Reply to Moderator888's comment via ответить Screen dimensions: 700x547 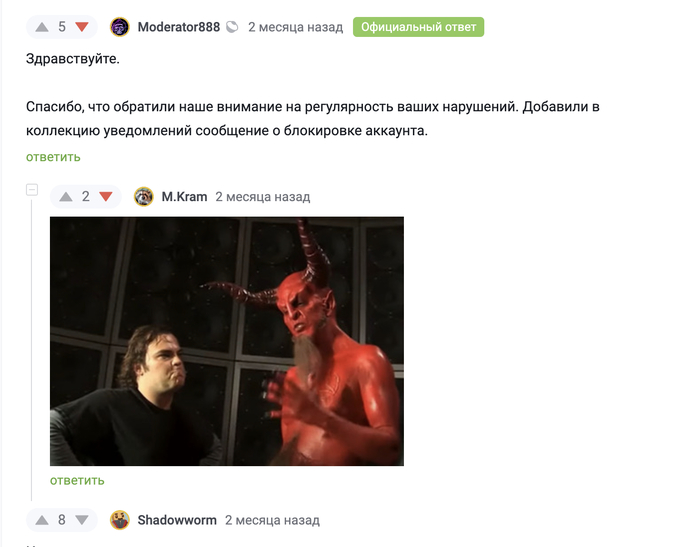[53, 157]
